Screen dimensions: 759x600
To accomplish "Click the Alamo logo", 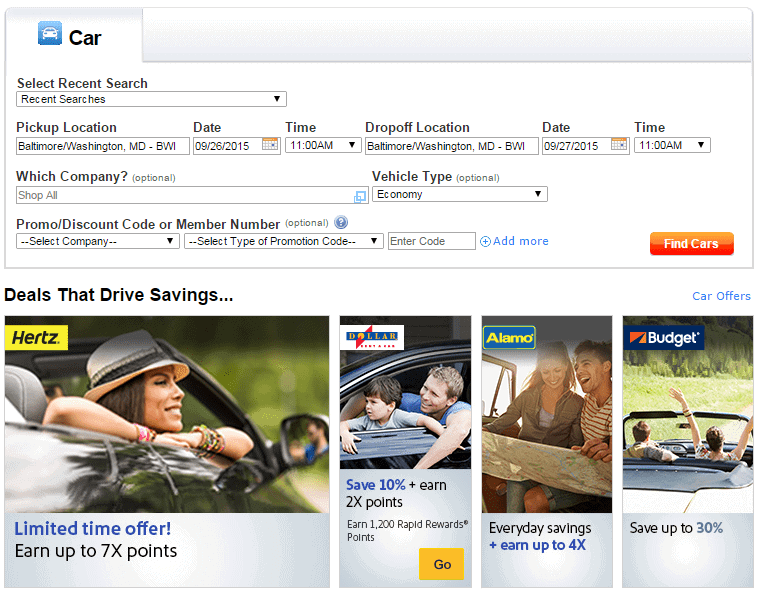I will (x=509, y=337).
